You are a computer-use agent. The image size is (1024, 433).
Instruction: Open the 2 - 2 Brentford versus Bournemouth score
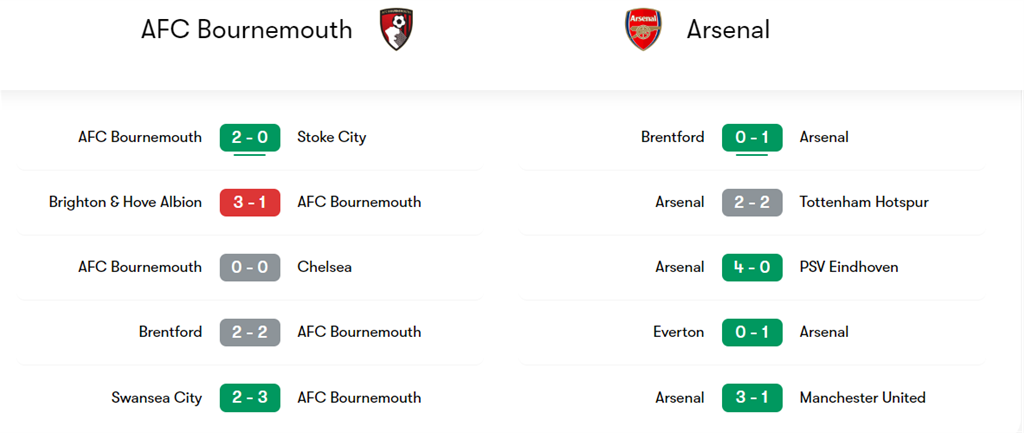[250, 332]
